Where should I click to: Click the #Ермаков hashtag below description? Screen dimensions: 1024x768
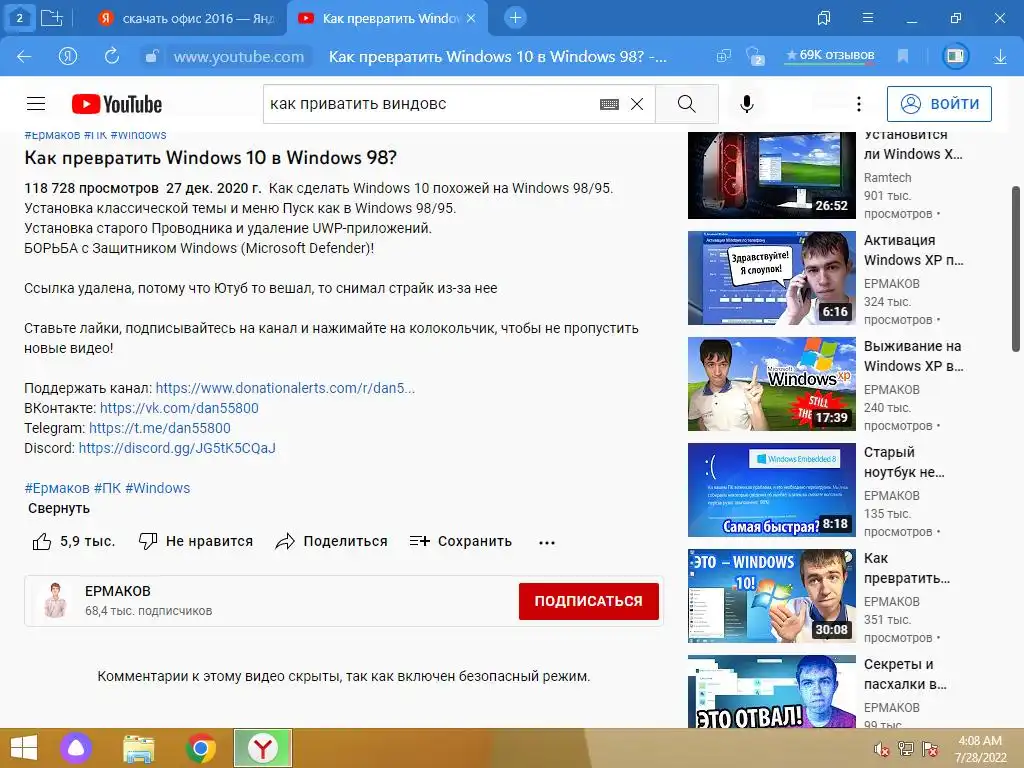click(57, 488)
